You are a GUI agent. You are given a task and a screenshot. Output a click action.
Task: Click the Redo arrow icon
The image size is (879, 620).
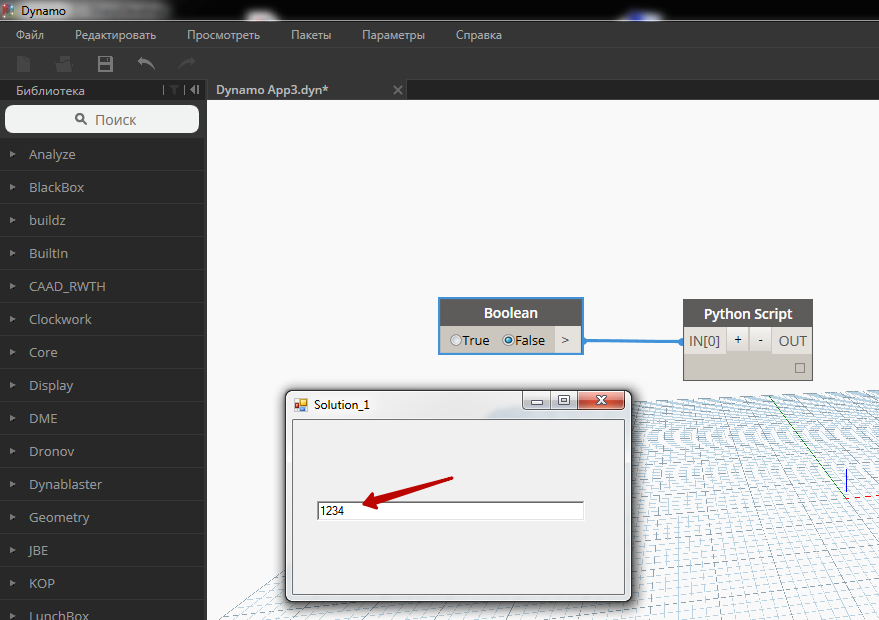pyautogui.click(x=186, y=64)
